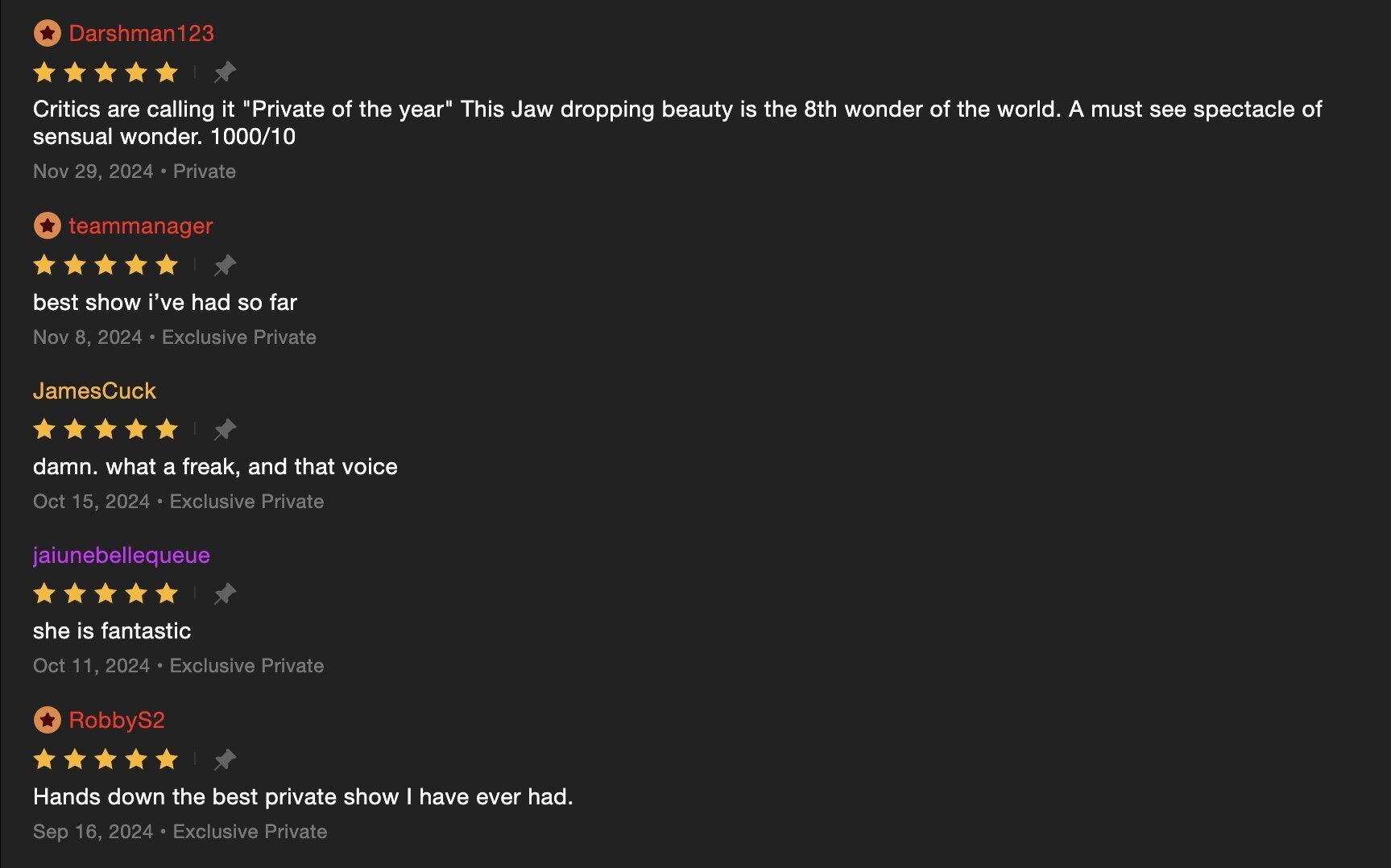Image resolution: width=1391 pixels, height=868 pixels.
Task: Click the "best show i've had so far" review text
Action: [165, 303]
